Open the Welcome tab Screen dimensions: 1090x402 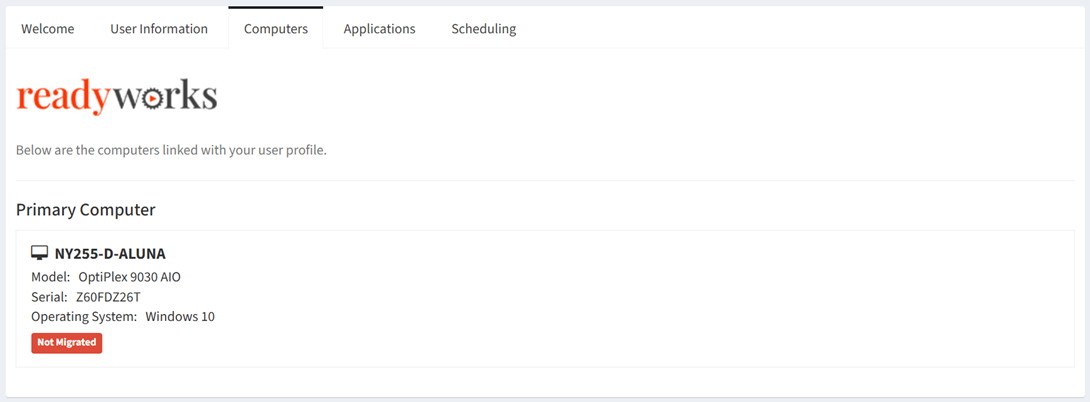(x=47, y=29)
